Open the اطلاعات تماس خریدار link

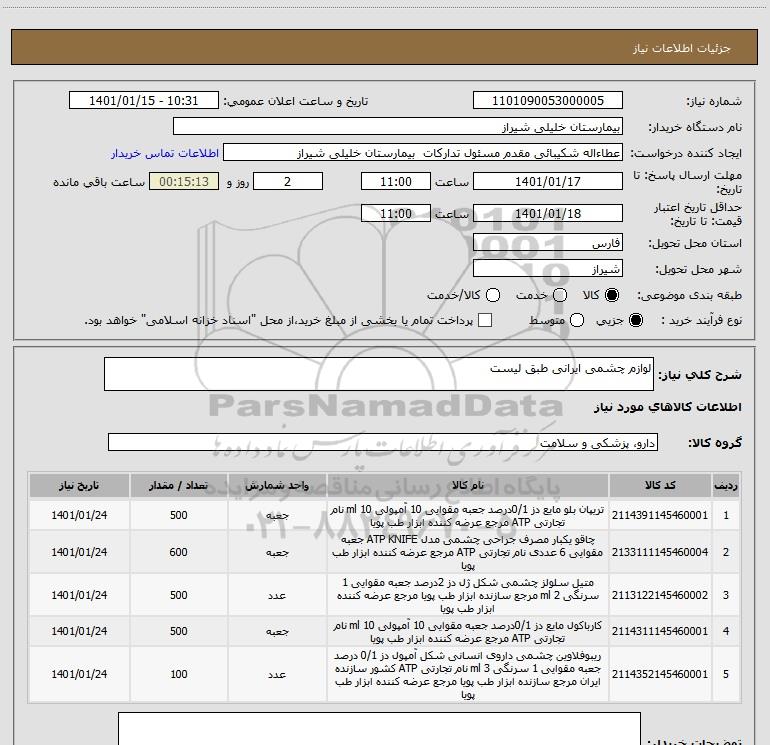165,153
